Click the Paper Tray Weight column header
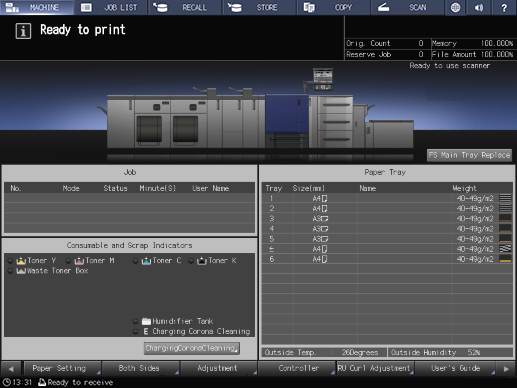 (464, 188)
